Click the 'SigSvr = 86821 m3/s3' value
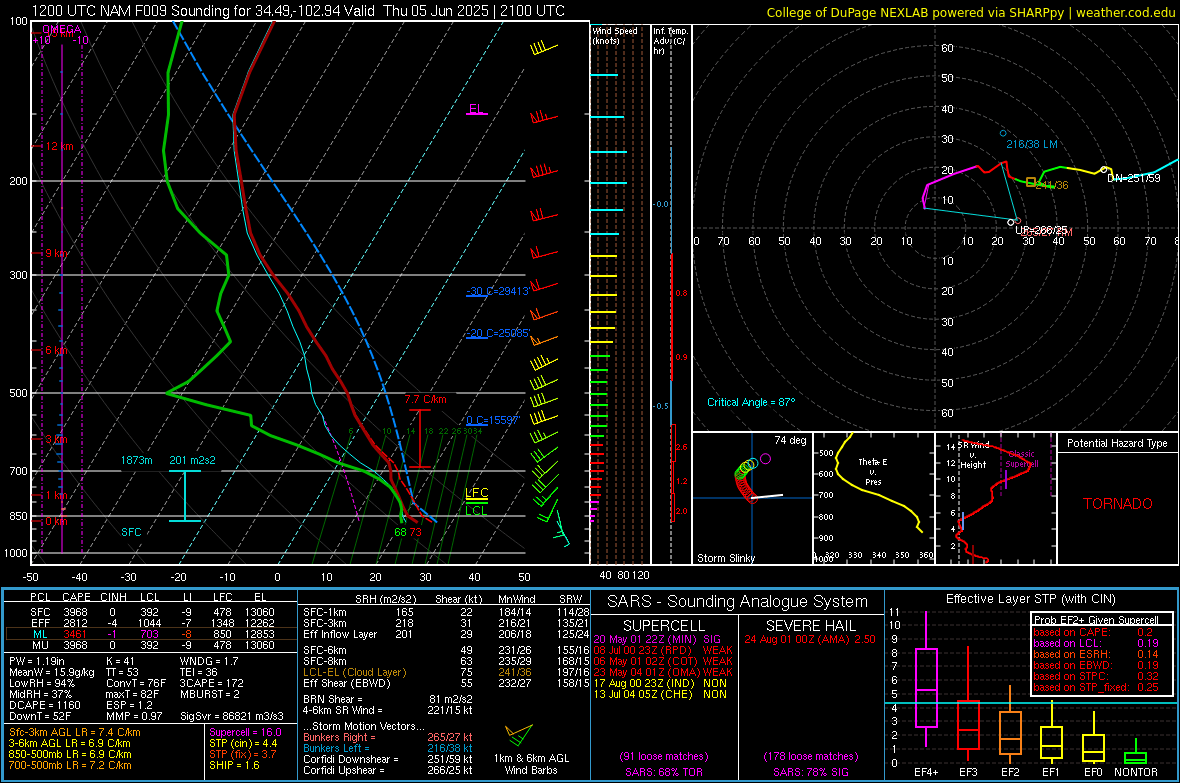The height and width of the screenshot is (783, 1180). click(x=232, y=716)
